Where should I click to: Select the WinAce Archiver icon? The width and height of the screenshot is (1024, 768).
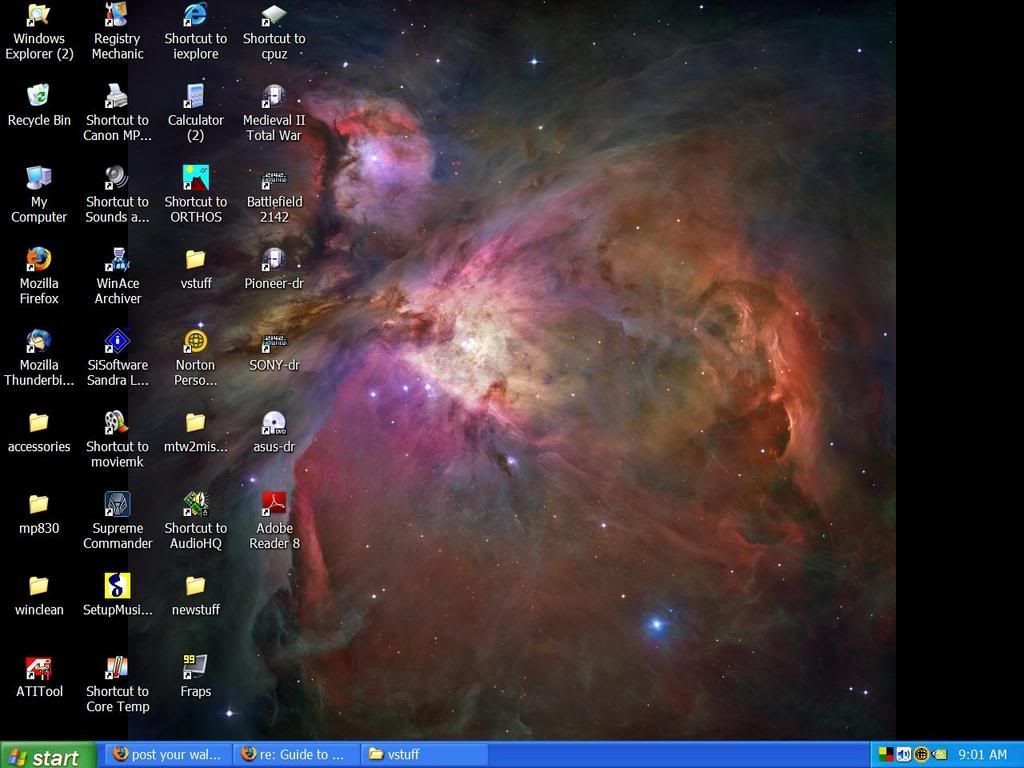click(x=117, y=261)
